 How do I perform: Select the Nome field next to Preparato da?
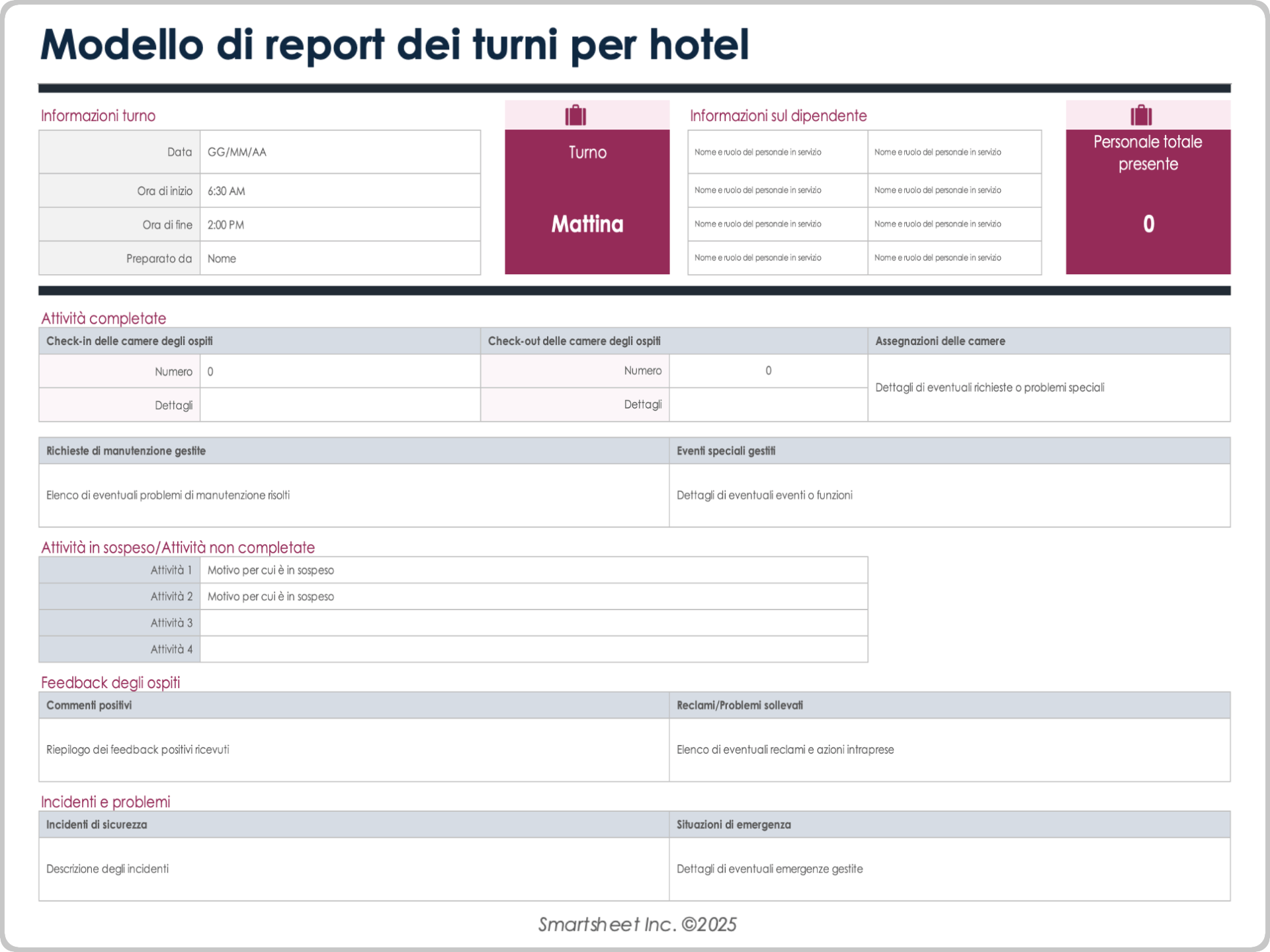coord(339,258)
